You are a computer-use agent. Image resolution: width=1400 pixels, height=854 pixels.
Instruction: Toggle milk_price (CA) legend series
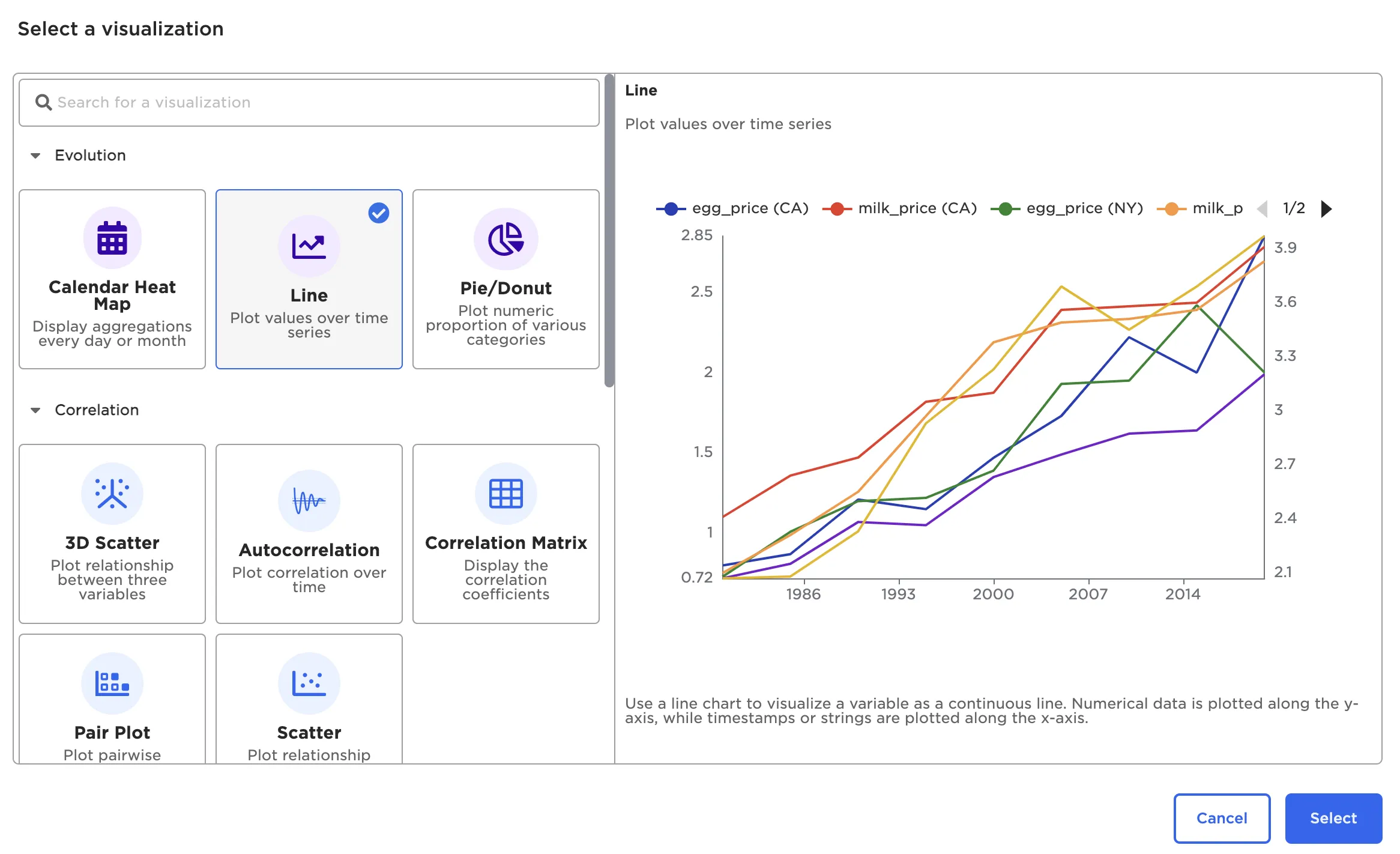pyautogui.click(x=899, y=208)
